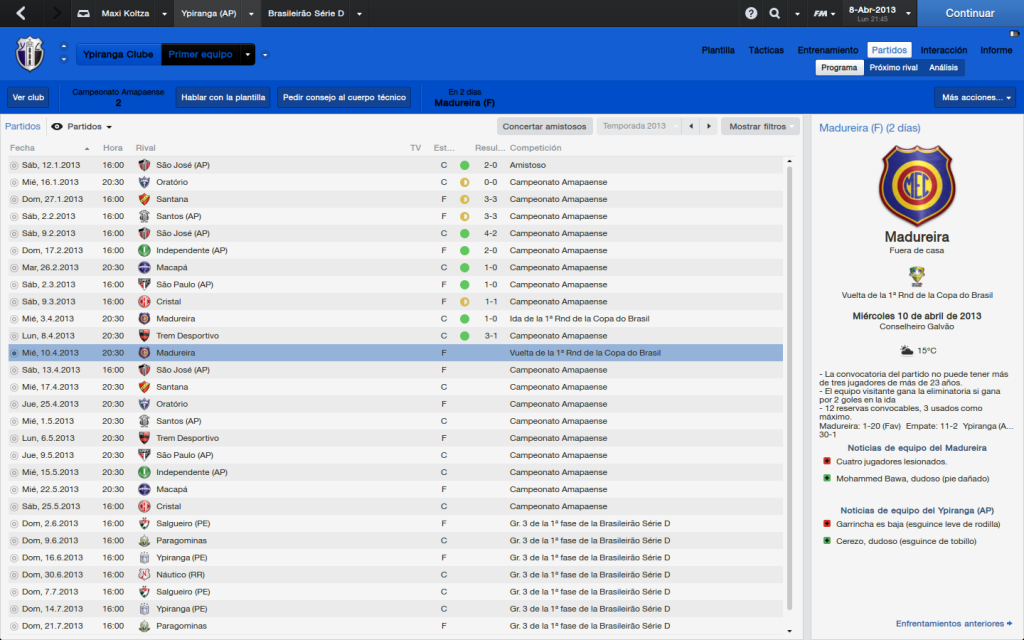Open the Plantilla tab
Image resolution: width=1024 pixels, height=640 pixels.
coord(718,50)
